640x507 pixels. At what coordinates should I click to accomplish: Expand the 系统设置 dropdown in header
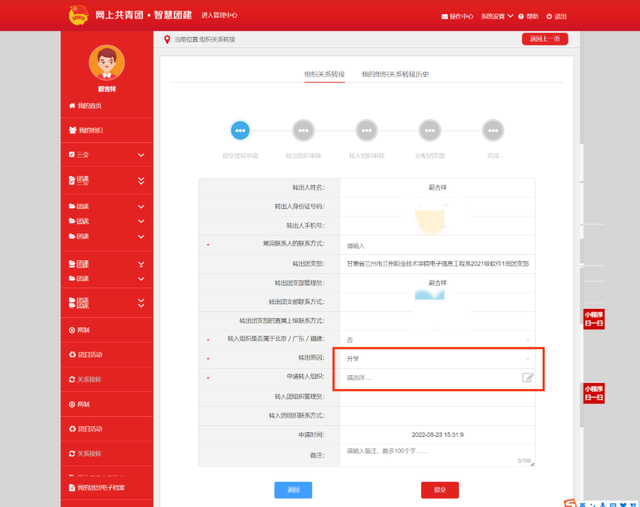pyautogui.click(x=497, y=16)
